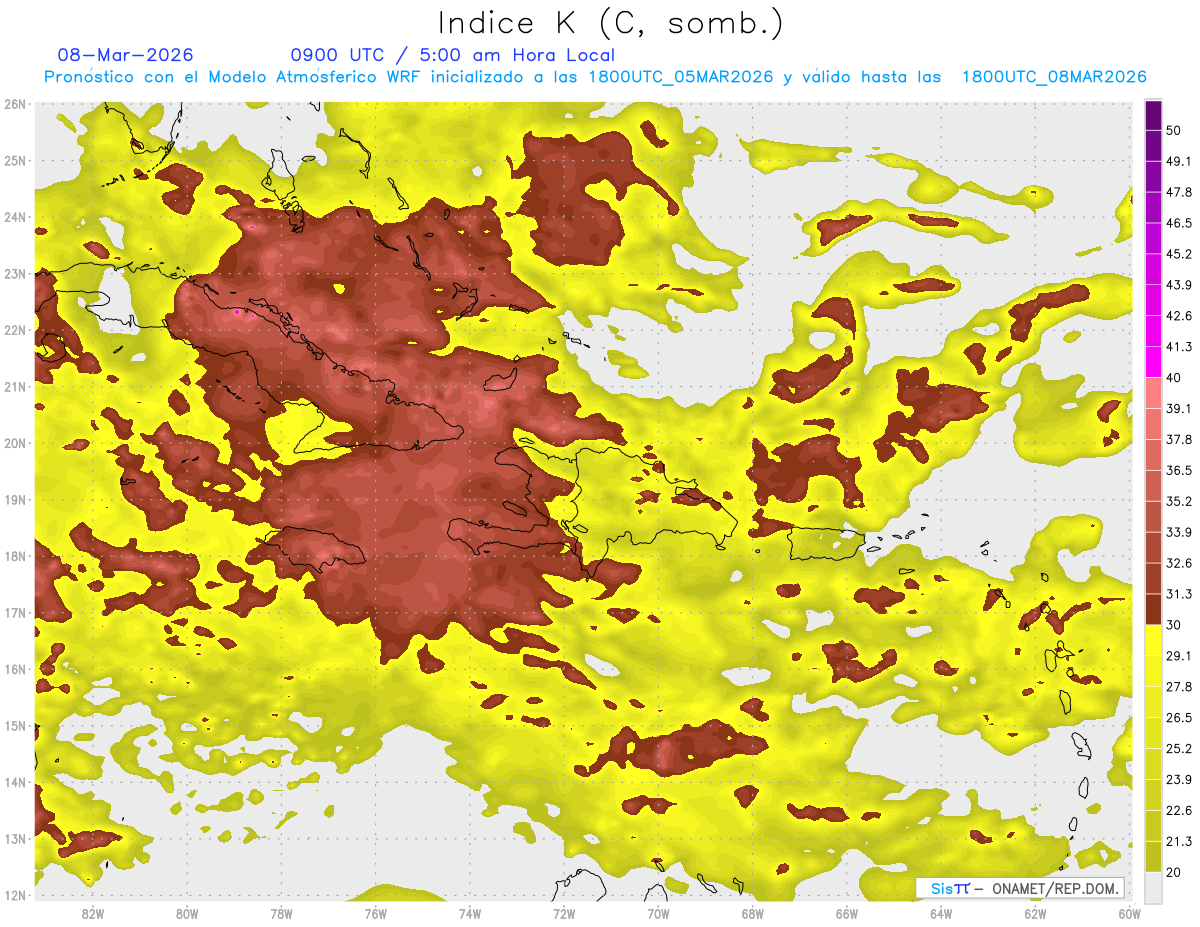Click the color scale label '21.3'
The image size is (1200, 927).
tap(1178, 841)
